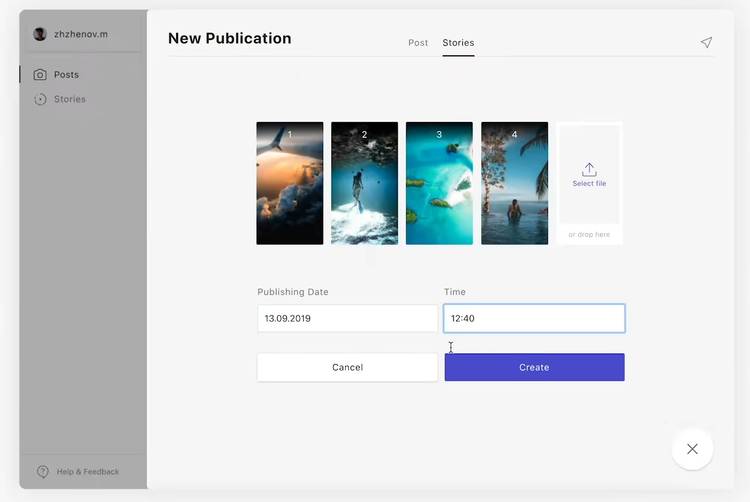The height and width of the screenshot is (502, 750).
Task: Click the paper plane send icon
Action: pyautogui.click(x=706, y=43)
